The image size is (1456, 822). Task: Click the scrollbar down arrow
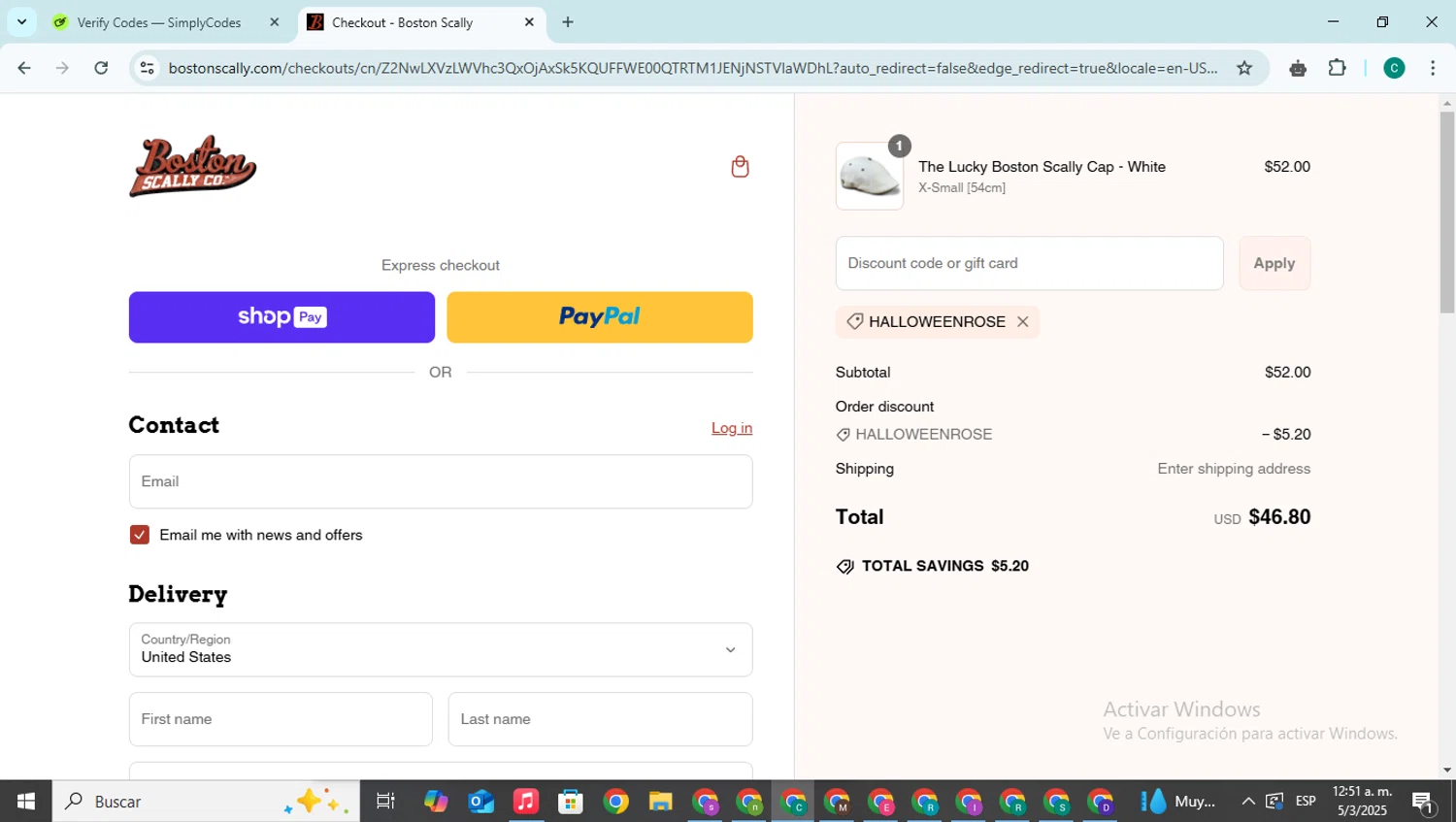click(1447, 771)
